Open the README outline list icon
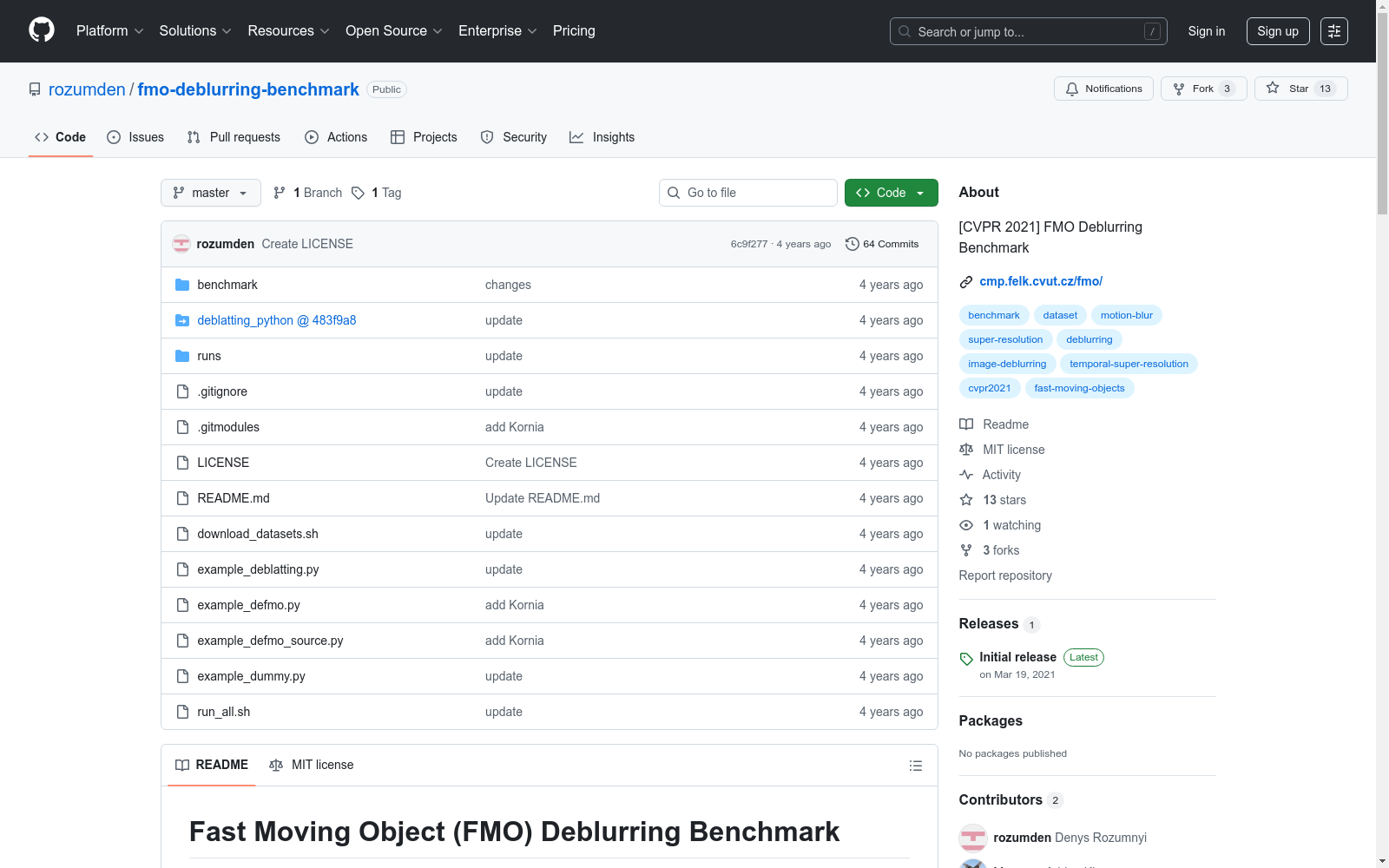This screenshot has width=1389, height=868. 916,766
